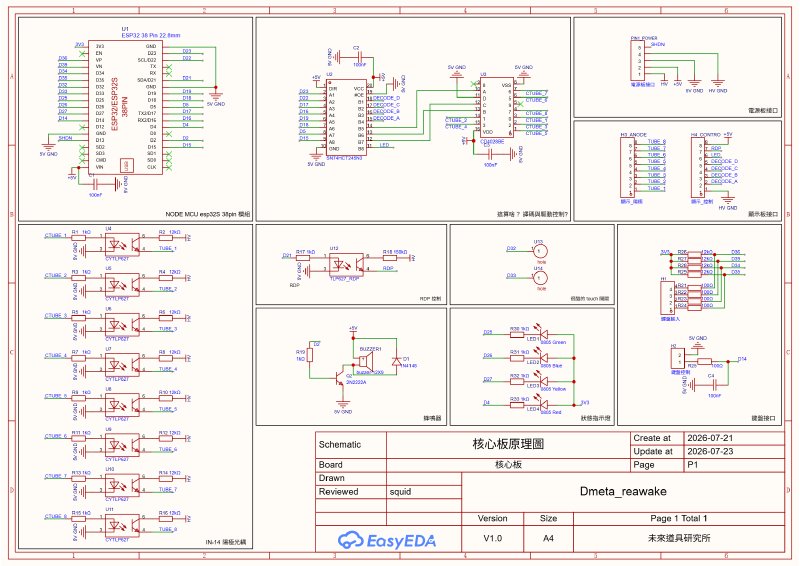Click capacitor C1 below the ESP32 module

click(95, 184)
